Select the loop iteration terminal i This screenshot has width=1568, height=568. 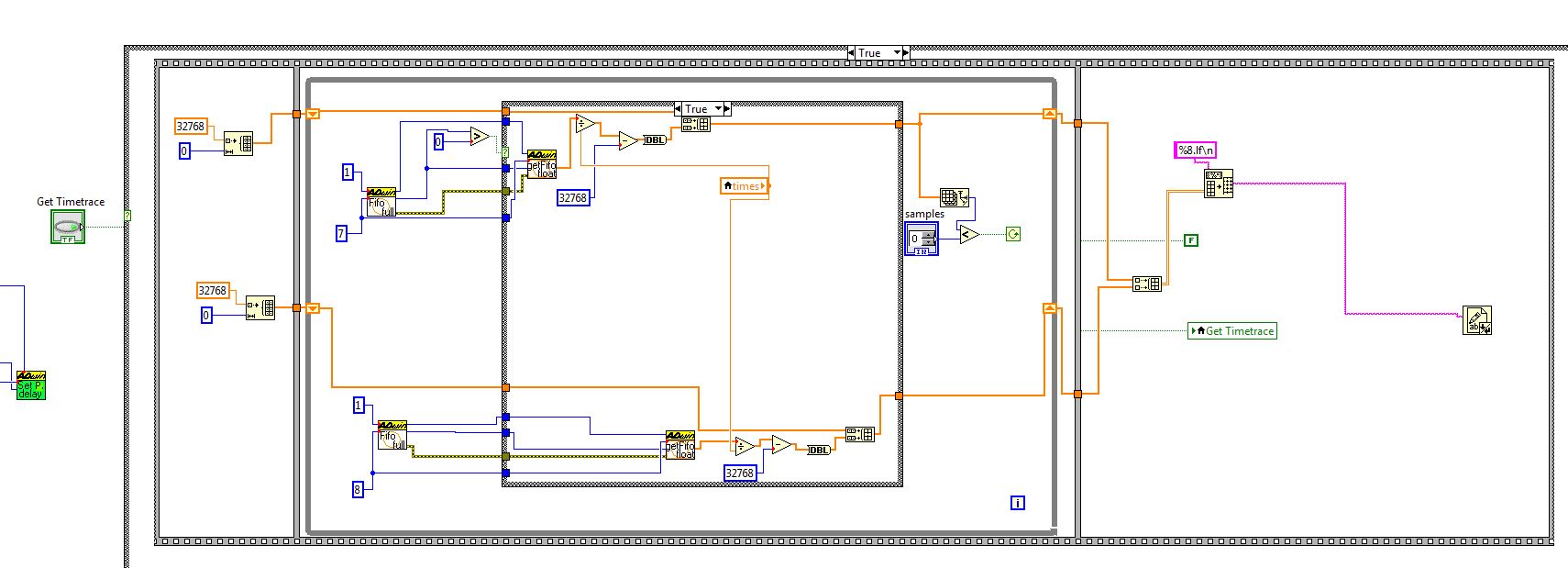pyautogui.click(x=1018, y=503)
